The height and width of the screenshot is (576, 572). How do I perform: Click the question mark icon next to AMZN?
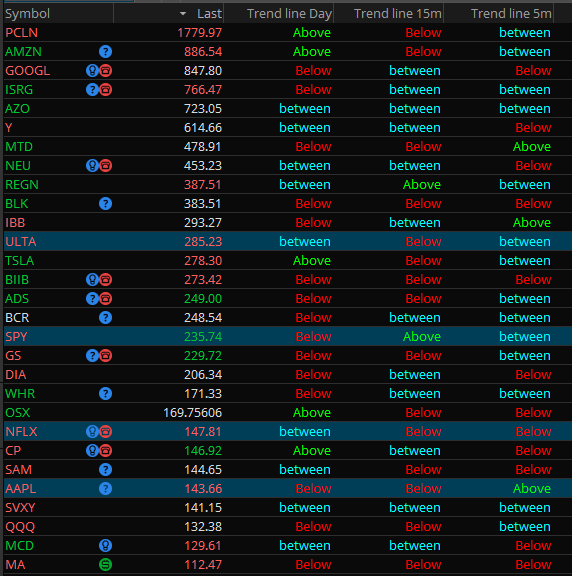[105, 51]
